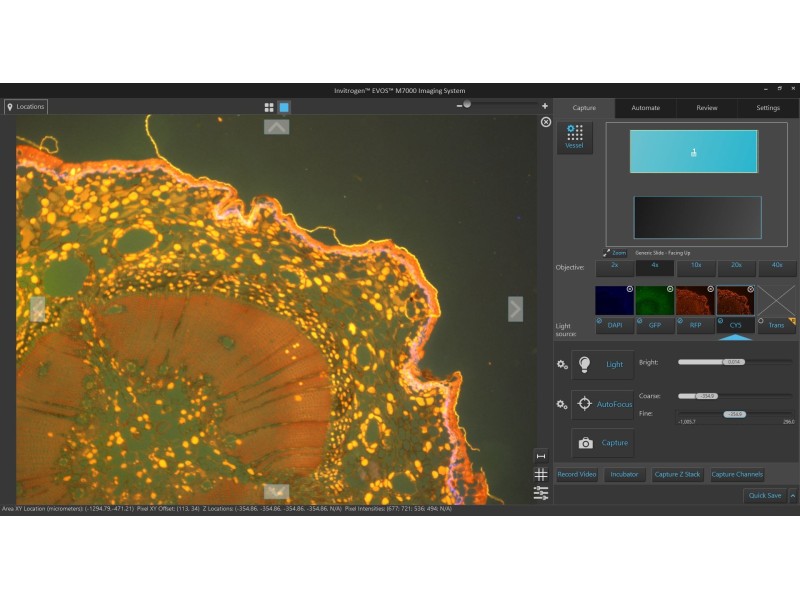Move stage up with top chevron
Viewport: 800px width, 600px height.
coord(276,127)
